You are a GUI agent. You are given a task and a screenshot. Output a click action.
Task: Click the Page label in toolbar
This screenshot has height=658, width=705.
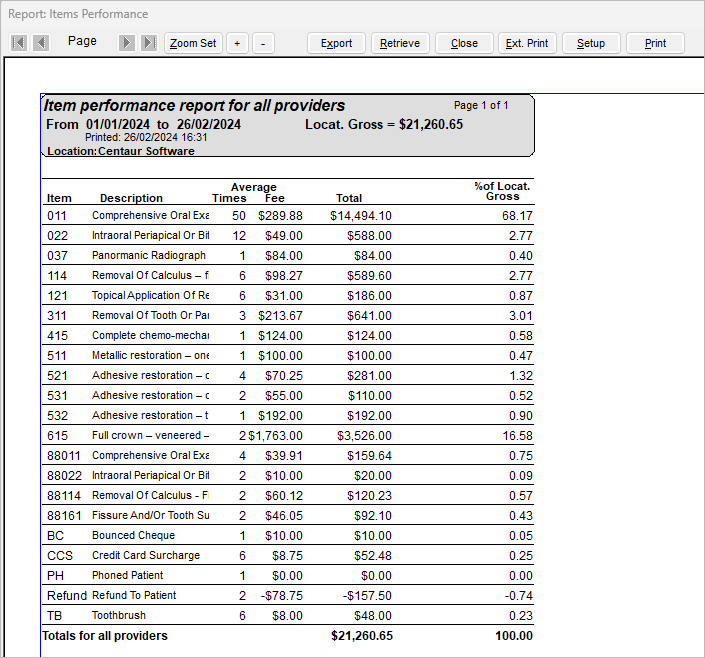[x=82, y=41]
